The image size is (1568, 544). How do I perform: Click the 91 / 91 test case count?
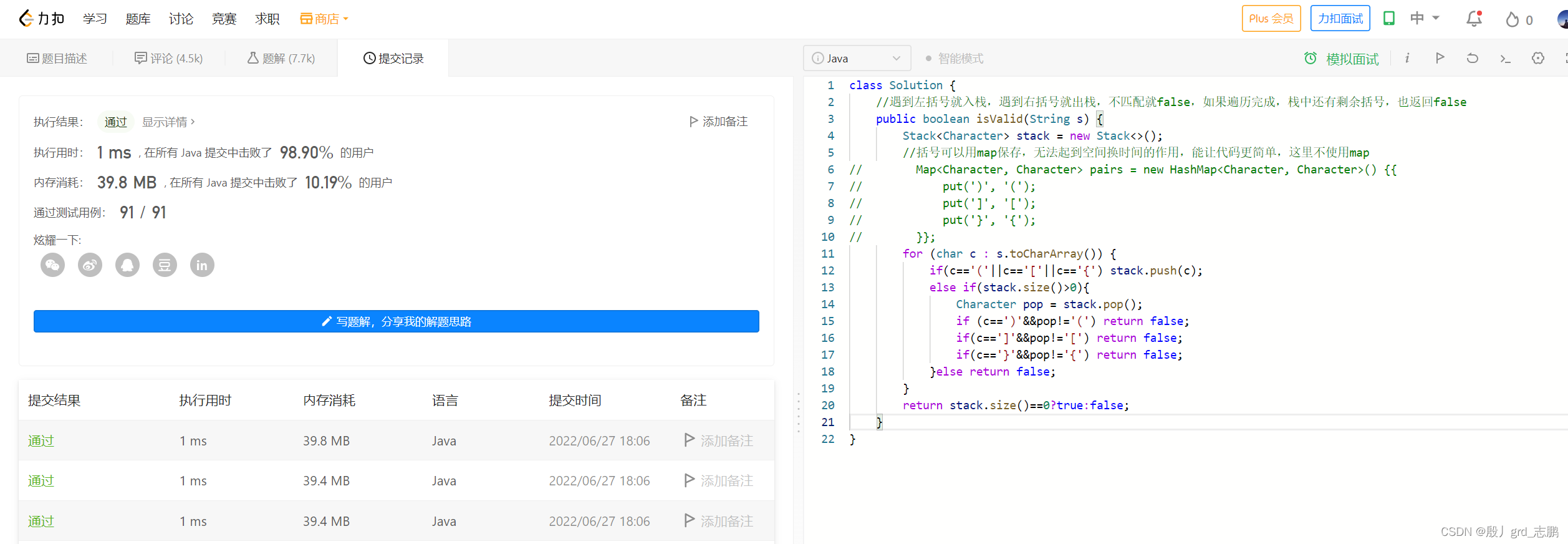point(143,213)
